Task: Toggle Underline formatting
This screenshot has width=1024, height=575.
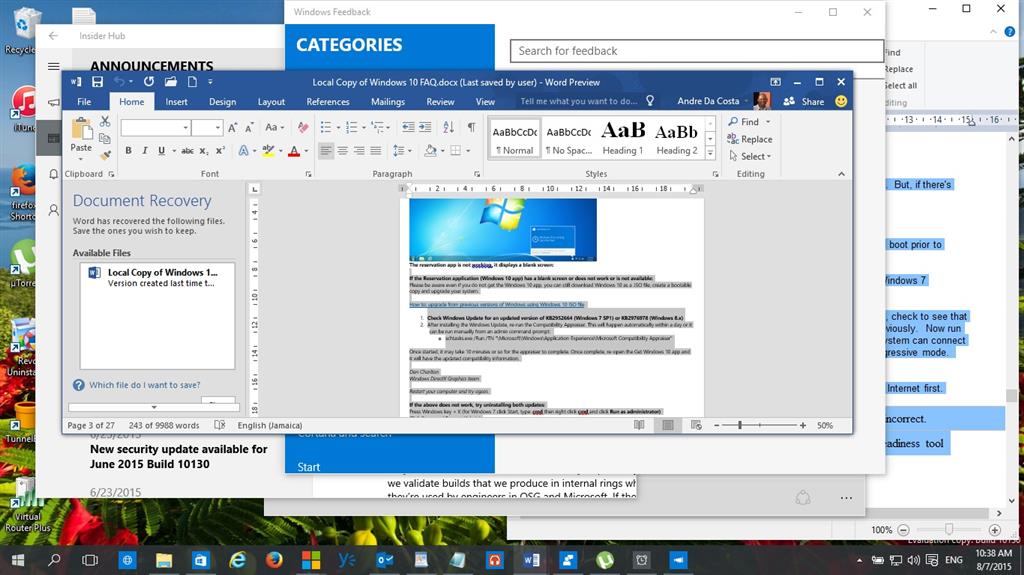Action: pos(161,151)
